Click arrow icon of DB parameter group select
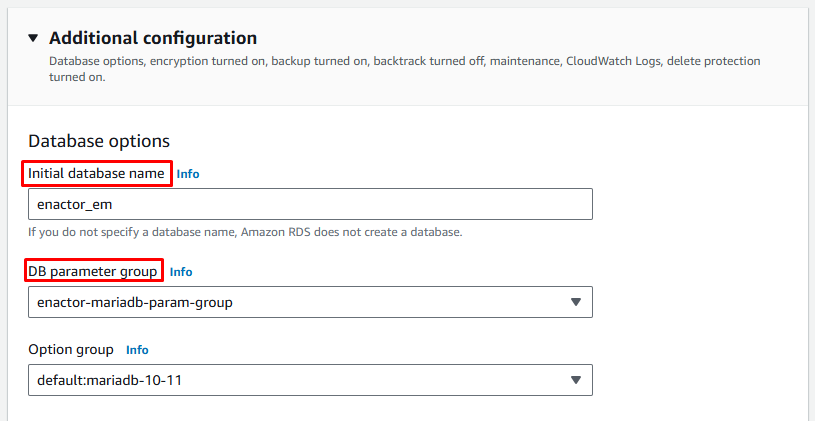This screenshot has width=815, height=421. (575, 302)
